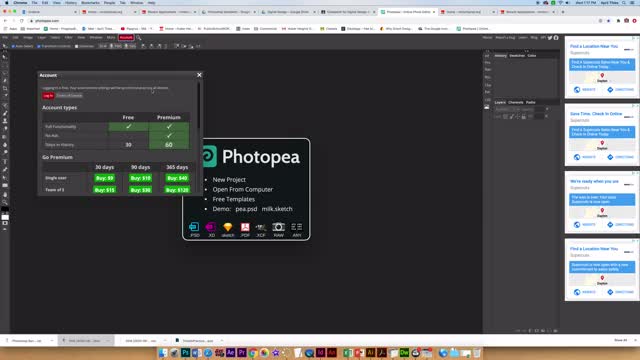
Task: Click the red Log In button
Action: 48,96
